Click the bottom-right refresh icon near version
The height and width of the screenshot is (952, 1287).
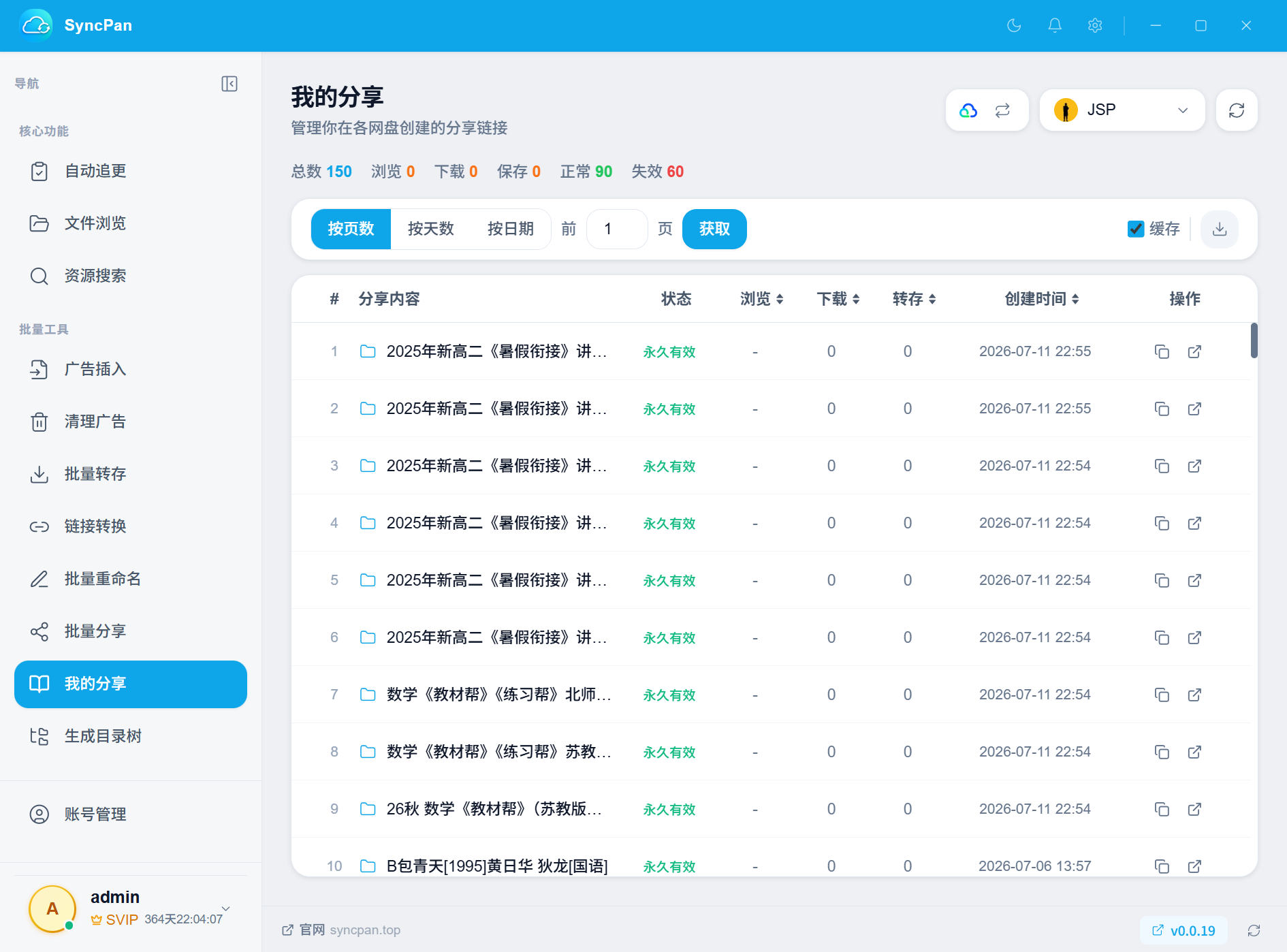[1254, 930]
